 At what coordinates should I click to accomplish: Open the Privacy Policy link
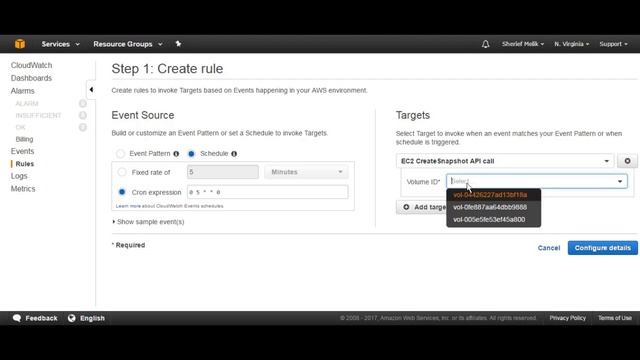567,318
